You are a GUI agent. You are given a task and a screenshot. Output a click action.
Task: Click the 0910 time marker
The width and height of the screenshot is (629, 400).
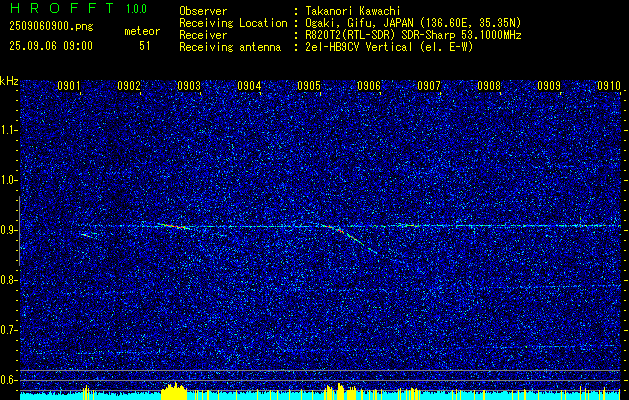pyautogui.click(x=609, y=86)
